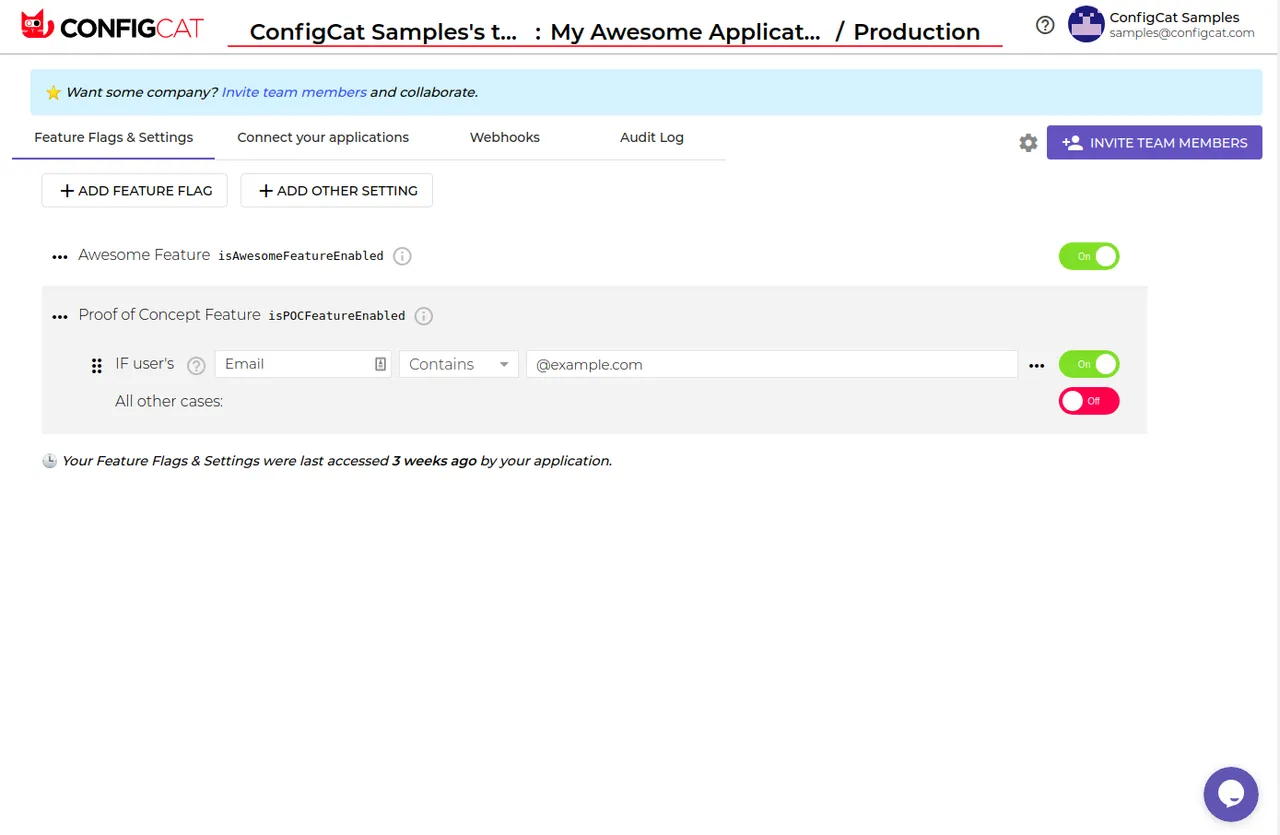Toggle the email rule On switch
1280x835 pixels.
click(x=1089, y=364)
